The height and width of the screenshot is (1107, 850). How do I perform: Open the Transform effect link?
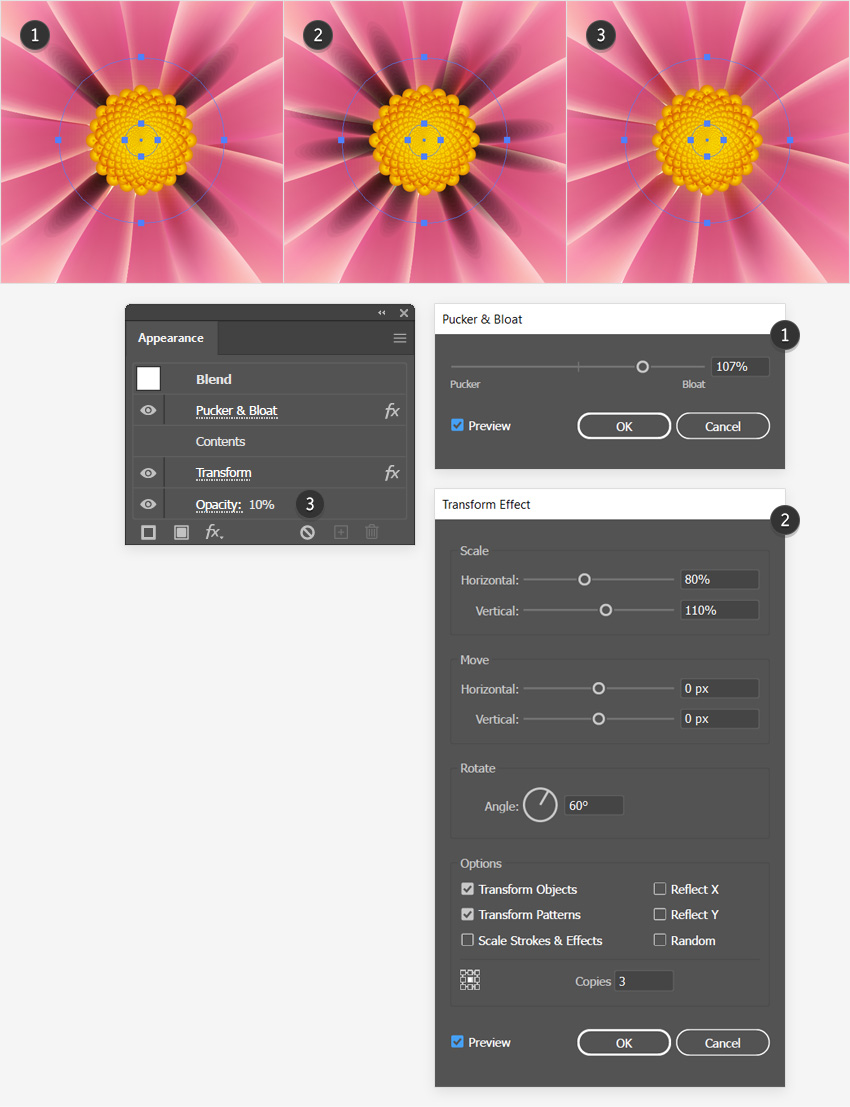[223, 473]
